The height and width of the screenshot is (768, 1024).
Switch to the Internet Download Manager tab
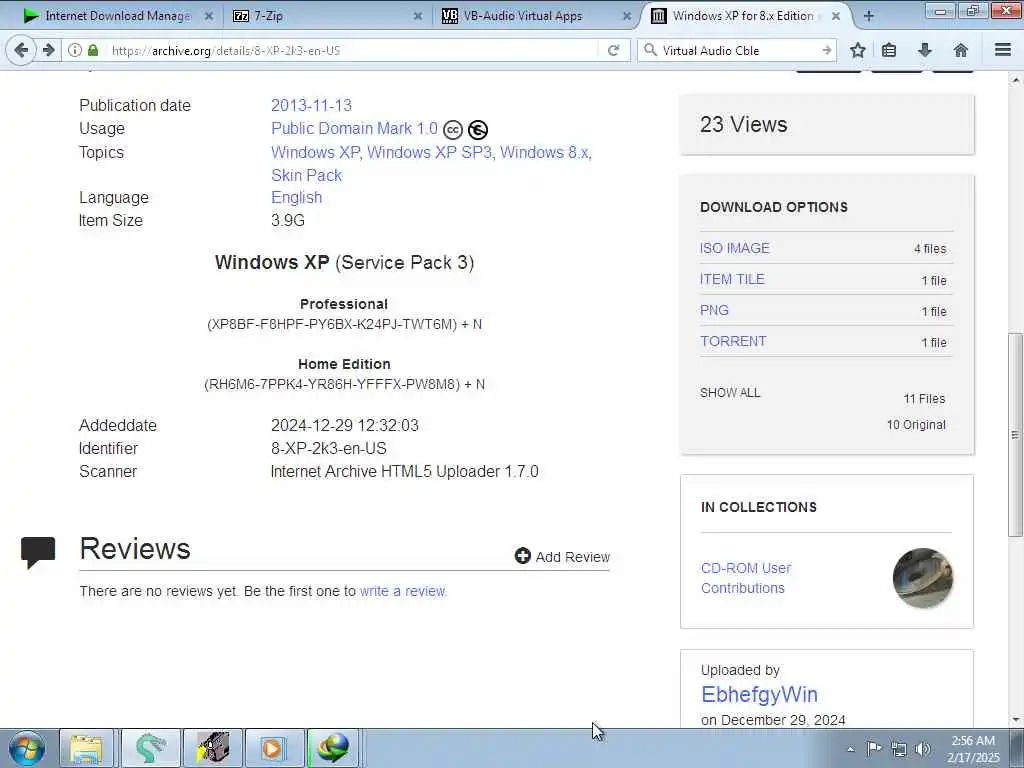(x=116, y=16)
